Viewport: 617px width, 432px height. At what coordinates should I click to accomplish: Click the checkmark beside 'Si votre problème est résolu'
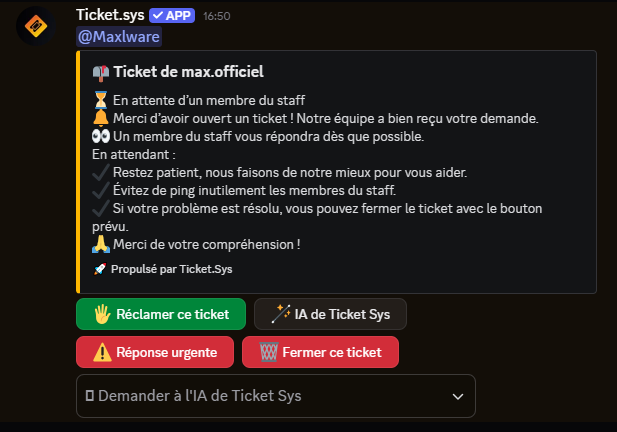tap(100, 209)
